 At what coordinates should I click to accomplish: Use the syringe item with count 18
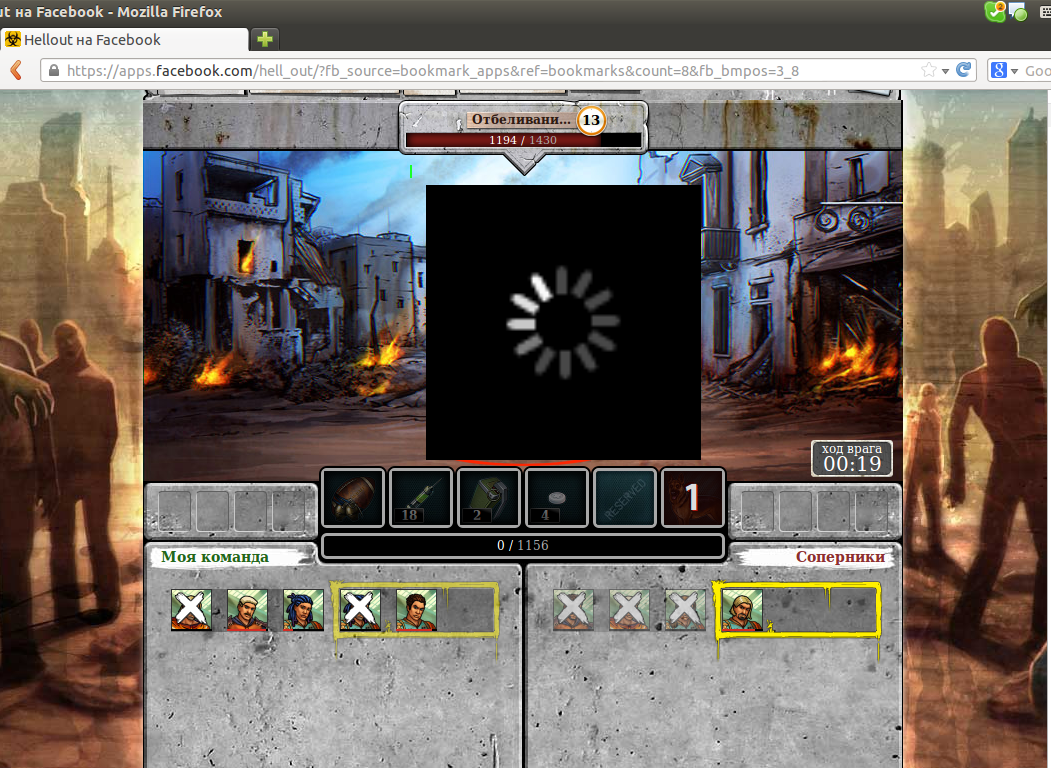tap(421, 498)
